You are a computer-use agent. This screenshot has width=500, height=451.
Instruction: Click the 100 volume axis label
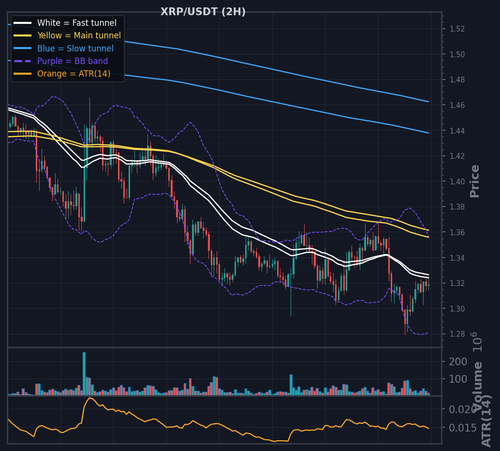point(458,379)
